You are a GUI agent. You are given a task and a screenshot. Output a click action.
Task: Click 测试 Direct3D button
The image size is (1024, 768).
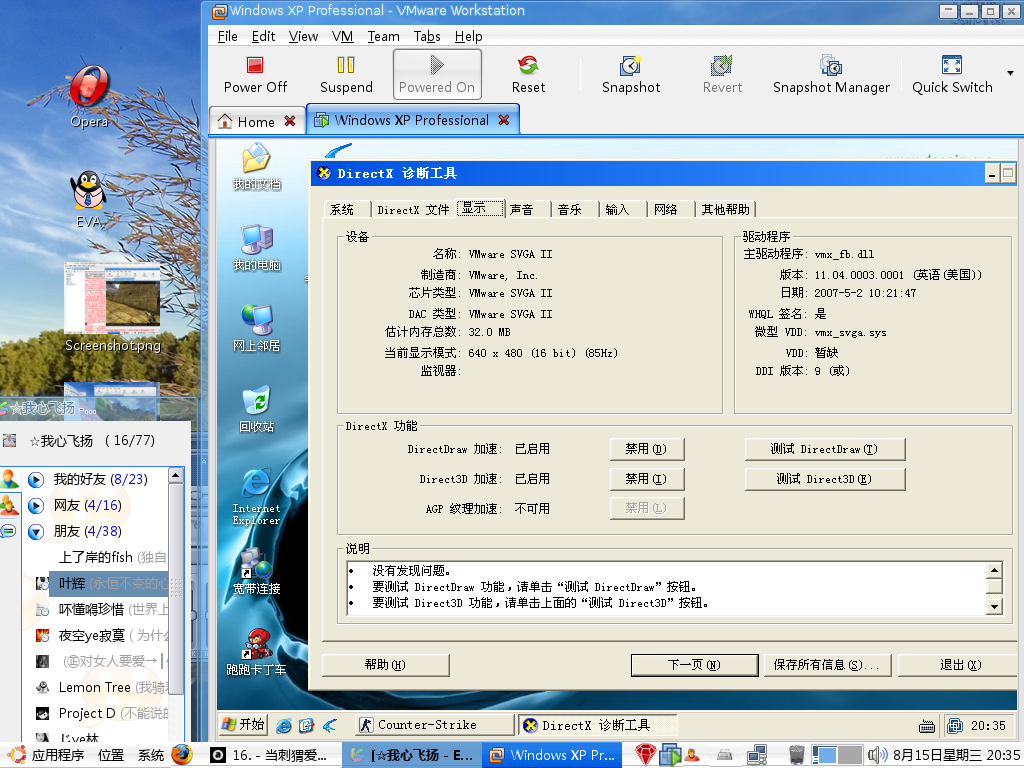(825, 479)
